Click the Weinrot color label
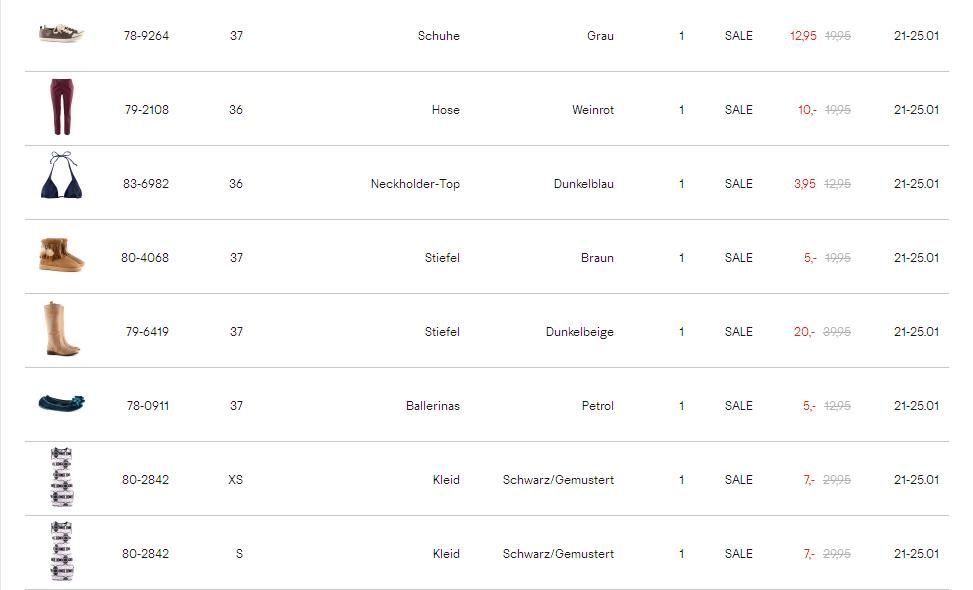973x590 pixels. click(x=592, y=110)
